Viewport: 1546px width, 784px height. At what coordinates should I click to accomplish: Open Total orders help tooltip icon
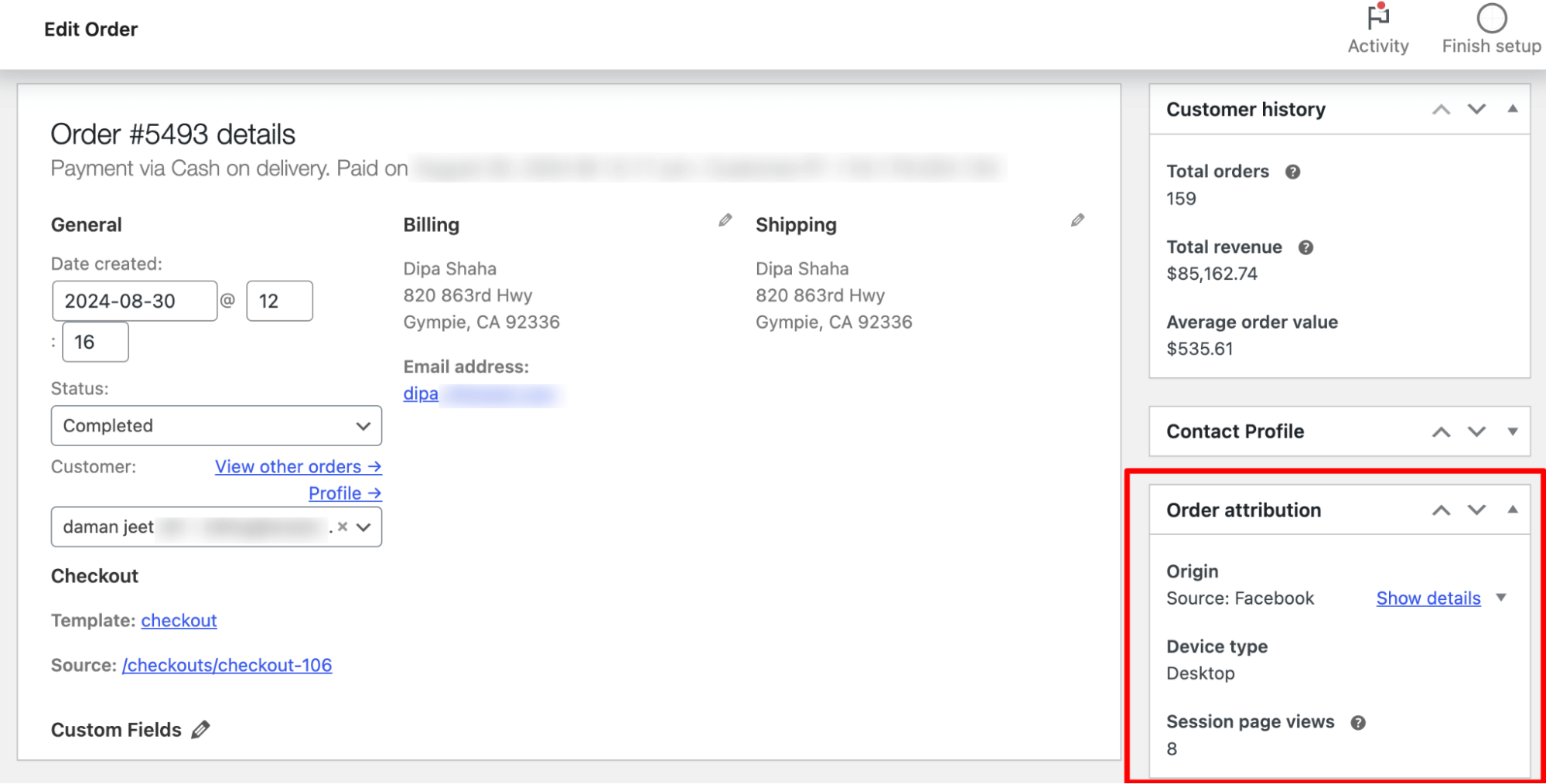tap(1292, 172)
